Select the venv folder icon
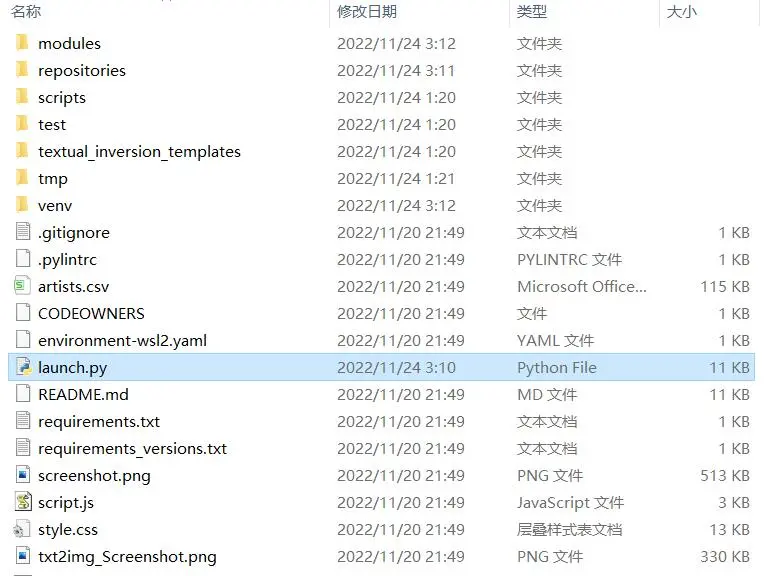 coord(22,205)
